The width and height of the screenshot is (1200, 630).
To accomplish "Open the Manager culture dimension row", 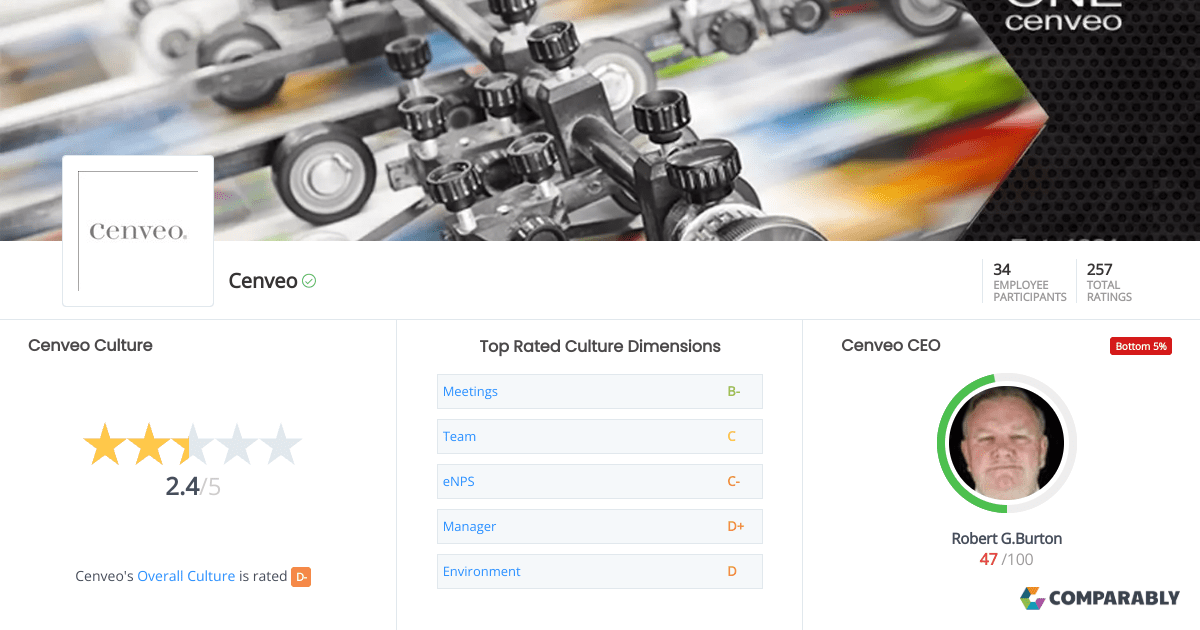I will click(x=600, y=526).
